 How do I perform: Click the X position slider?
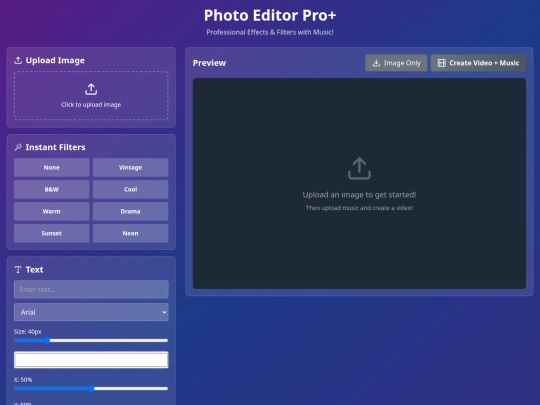[x=91, y=388]
